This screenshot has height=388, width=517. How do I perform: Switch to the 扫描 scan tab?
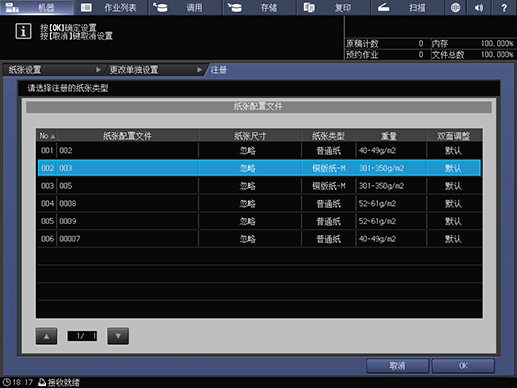(408, 7)
